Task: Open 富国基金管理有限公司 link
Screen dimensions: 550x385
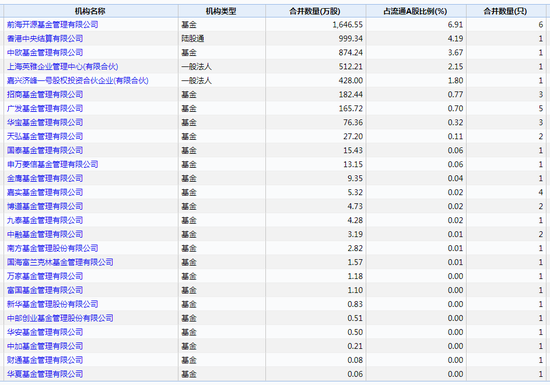Action: pyautogui.click(x=45, y=290)
